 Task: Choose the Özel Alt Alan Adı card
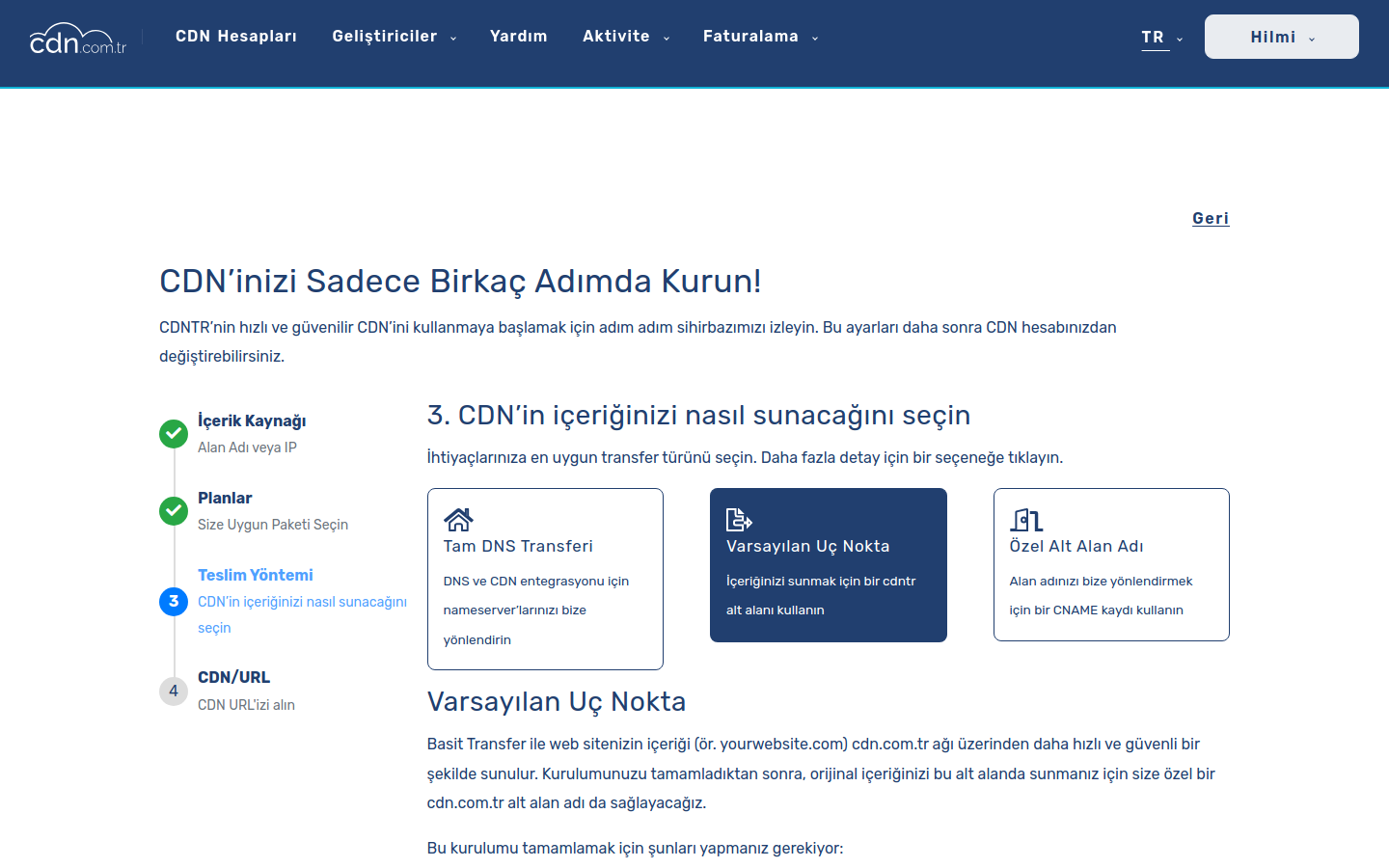coord(1111,564)
